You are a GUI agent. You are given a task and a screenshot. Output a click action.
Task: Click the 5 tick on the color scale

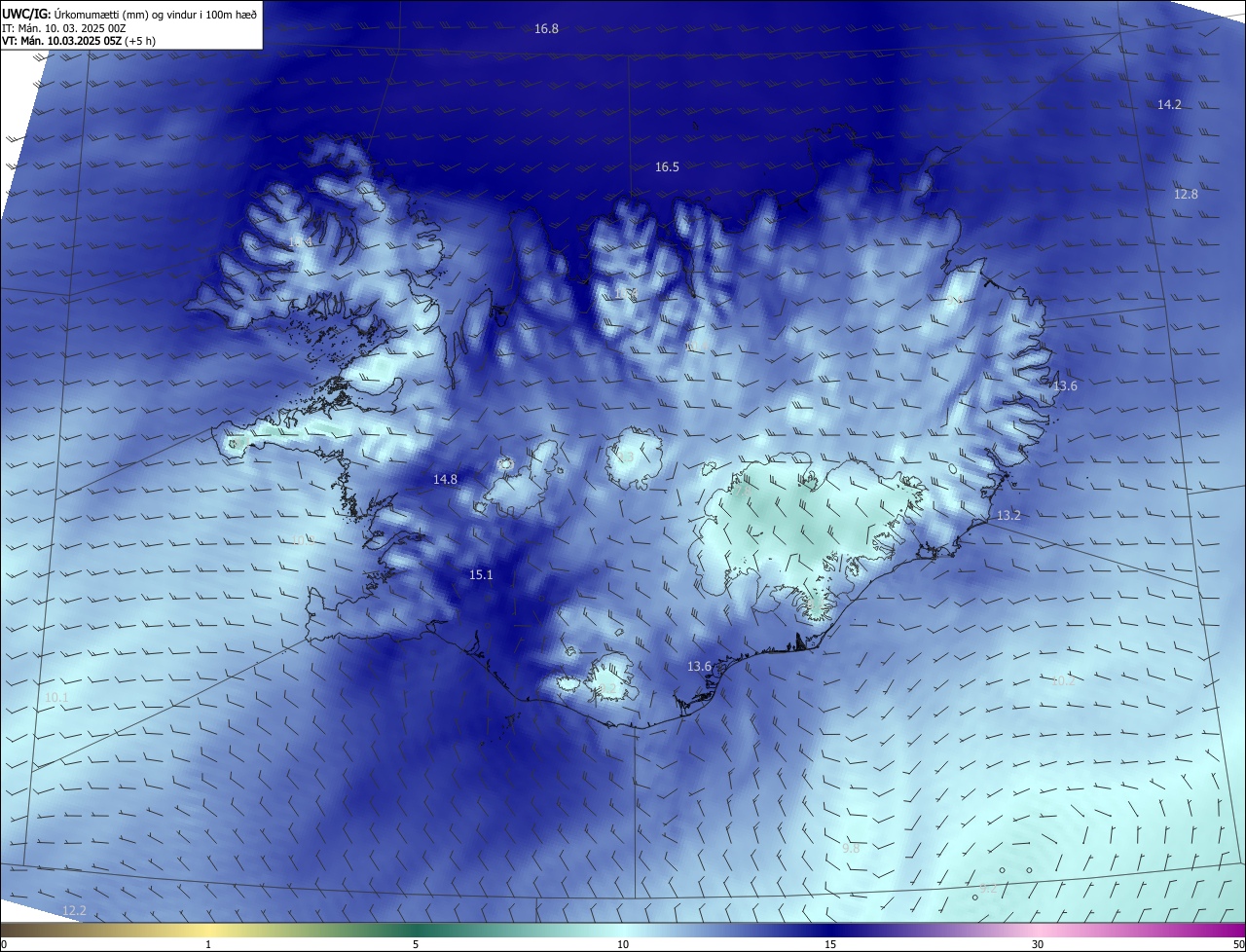coord(416,944)
